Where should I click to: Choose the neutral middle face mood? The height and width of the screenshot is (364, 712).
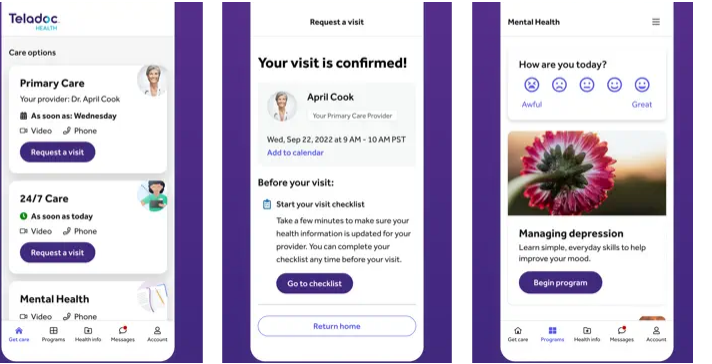point(587,85)
